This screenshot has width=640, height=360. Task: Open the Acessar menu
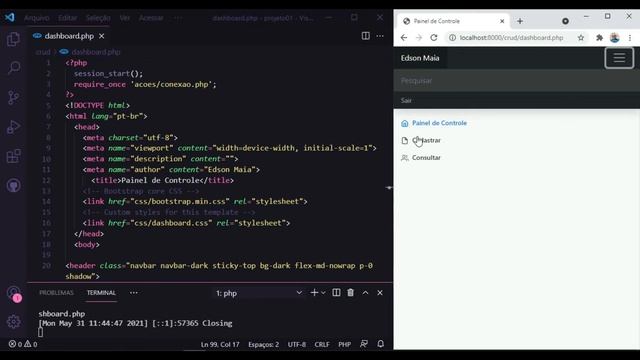click(151, 18)
